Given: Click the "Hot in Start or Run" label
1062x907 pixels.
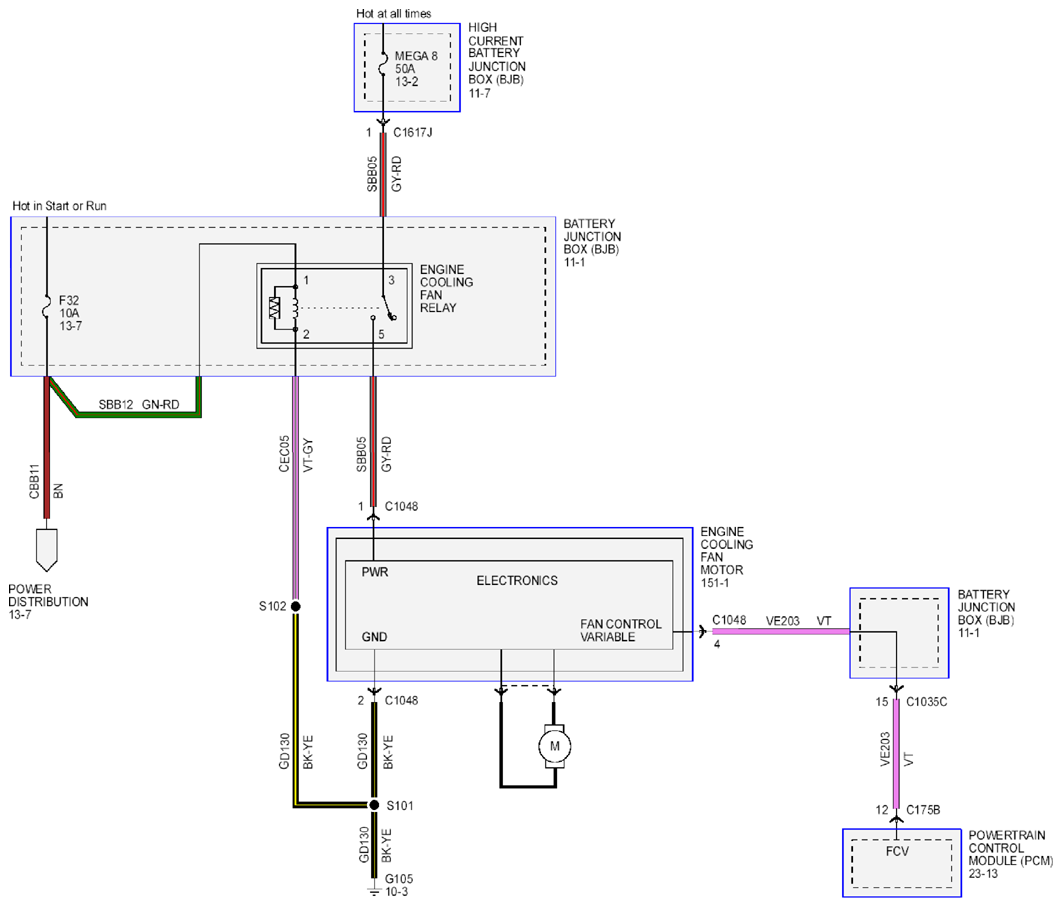Looking at the screenshot, I should pos(60,206).
